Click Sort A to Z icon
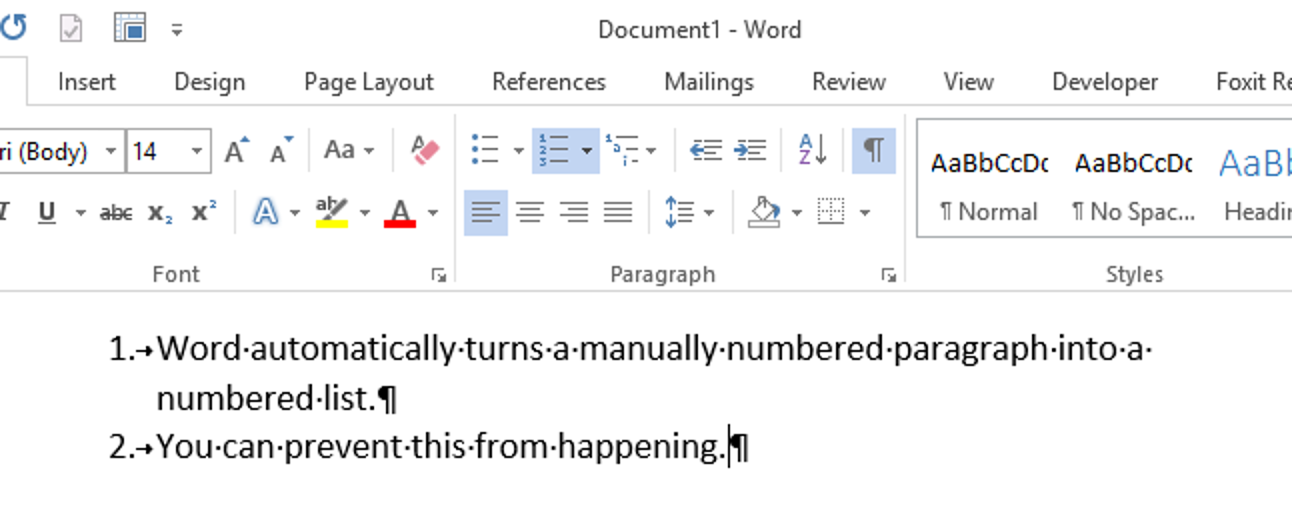This screenshot has height=524, width=1292. point(813,151)
